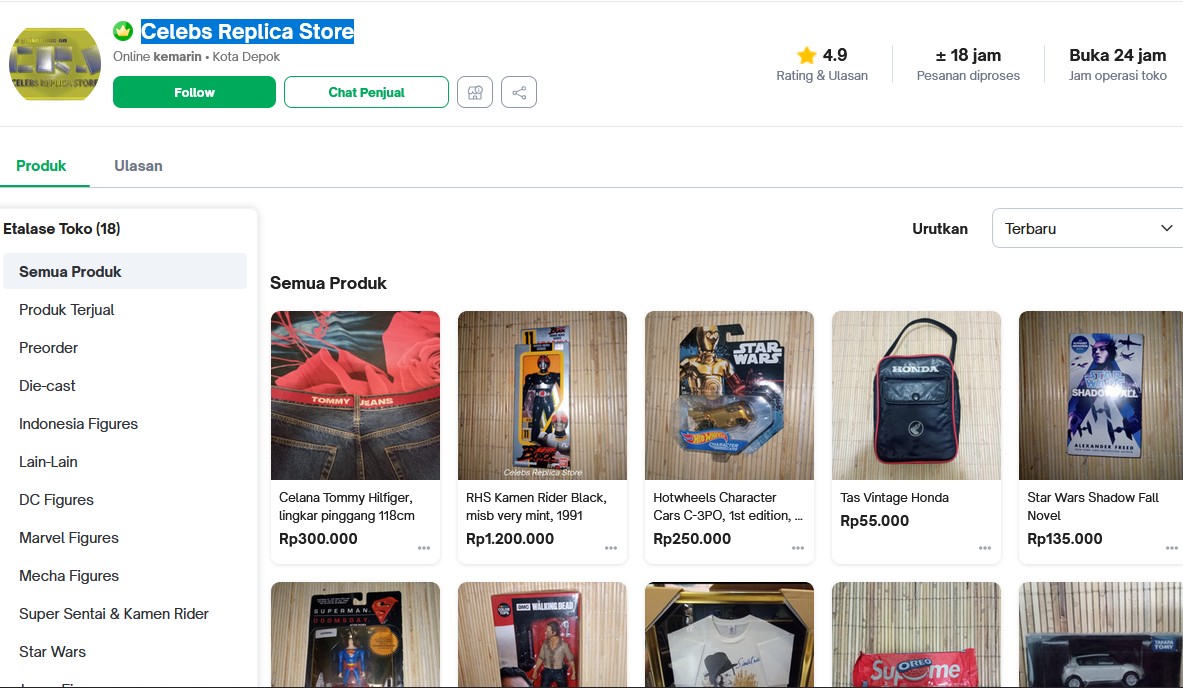
Task: Open more options for Celana Tommy Hilfiger
Action: [424, 548]
